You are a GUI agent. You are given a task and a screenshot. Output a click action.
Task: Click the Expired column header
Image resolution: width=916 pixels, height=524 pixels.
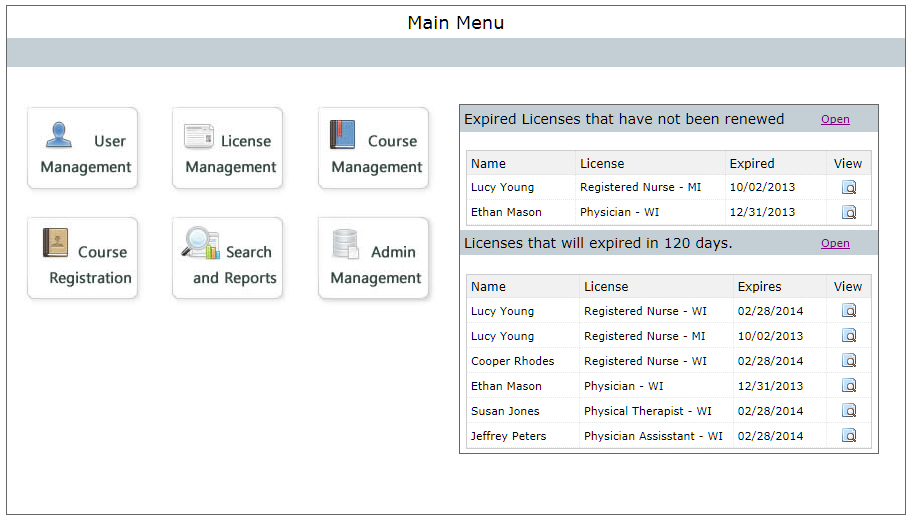tap(752, 163)
